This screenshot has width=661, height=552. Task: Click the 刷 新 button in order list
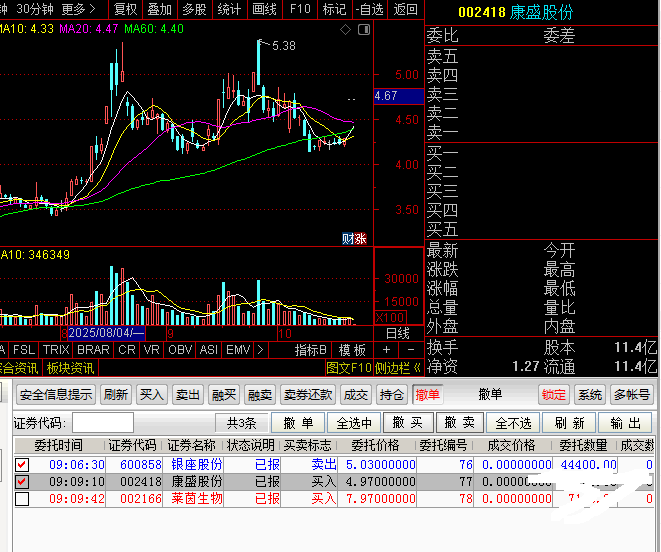[569, 423]
